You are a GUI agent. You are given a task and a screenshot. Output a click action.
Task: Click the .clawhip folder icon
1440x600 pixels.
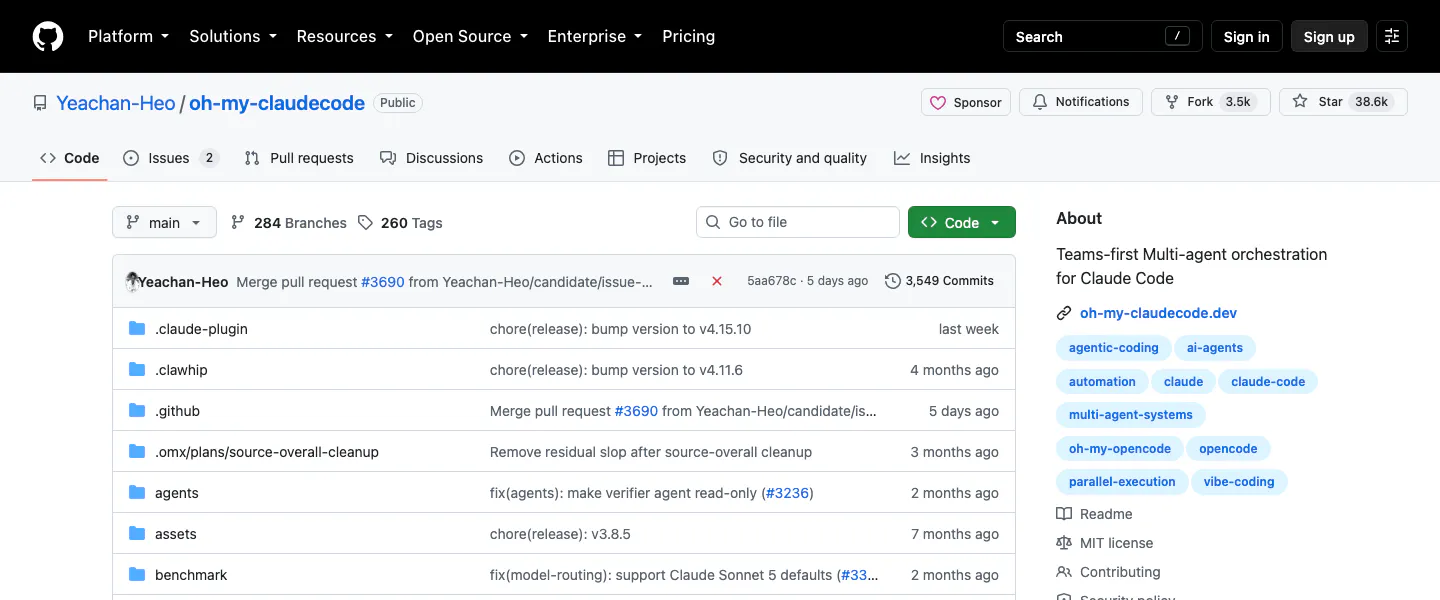tap(137, 370)
